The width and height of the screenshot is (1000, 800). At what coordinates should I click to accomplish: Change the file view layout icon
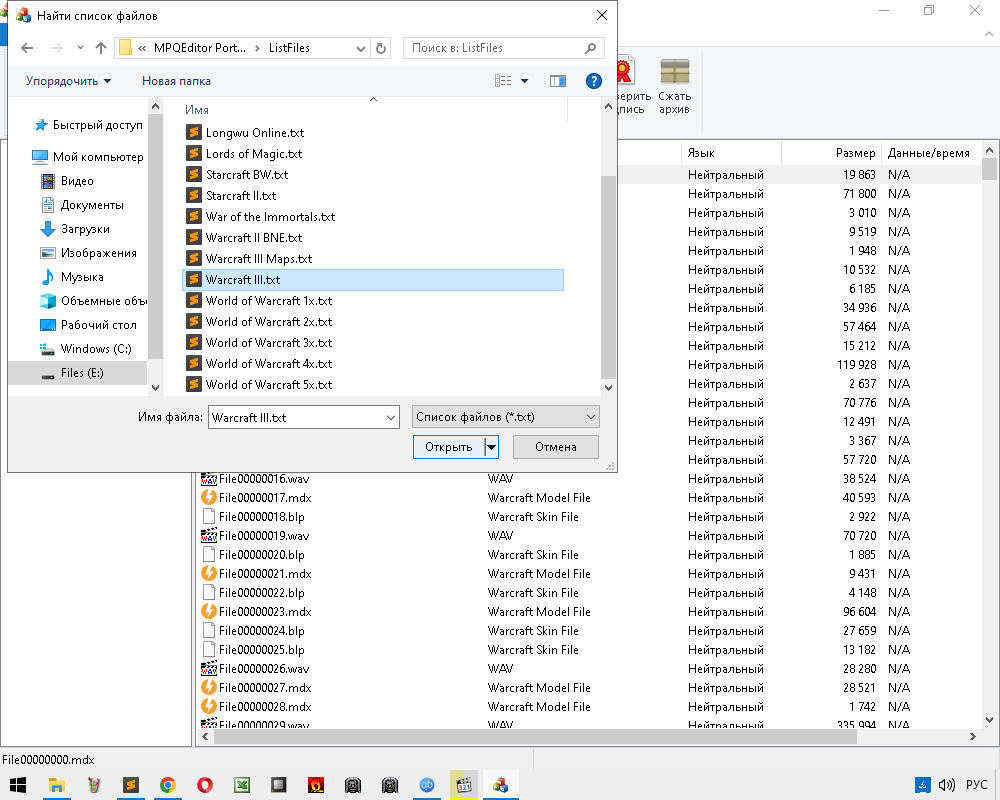[x=503, y=81]
